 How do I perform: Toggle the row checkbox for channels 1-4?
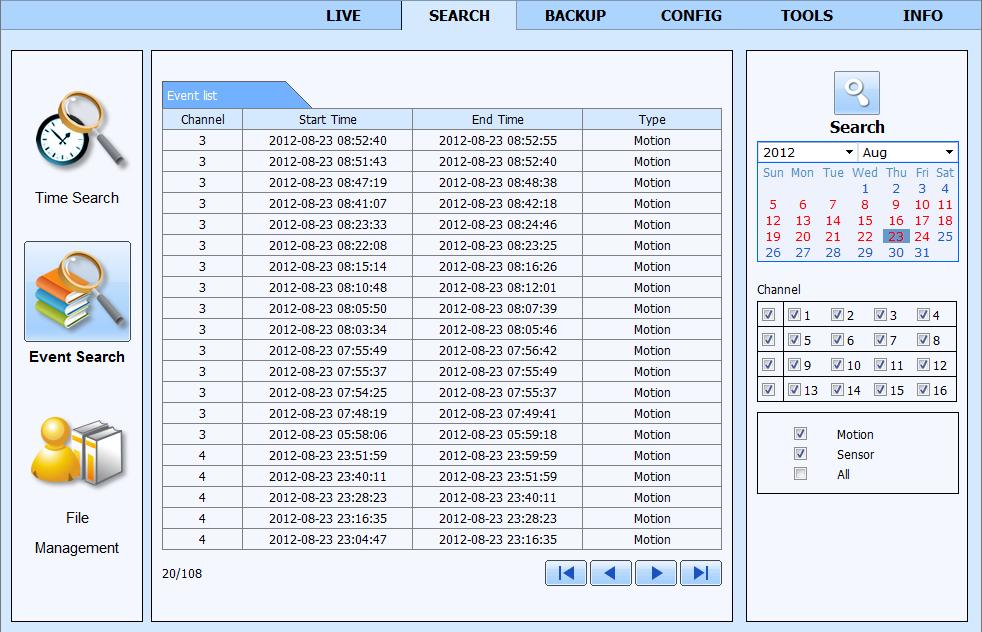tap(768, 314)
